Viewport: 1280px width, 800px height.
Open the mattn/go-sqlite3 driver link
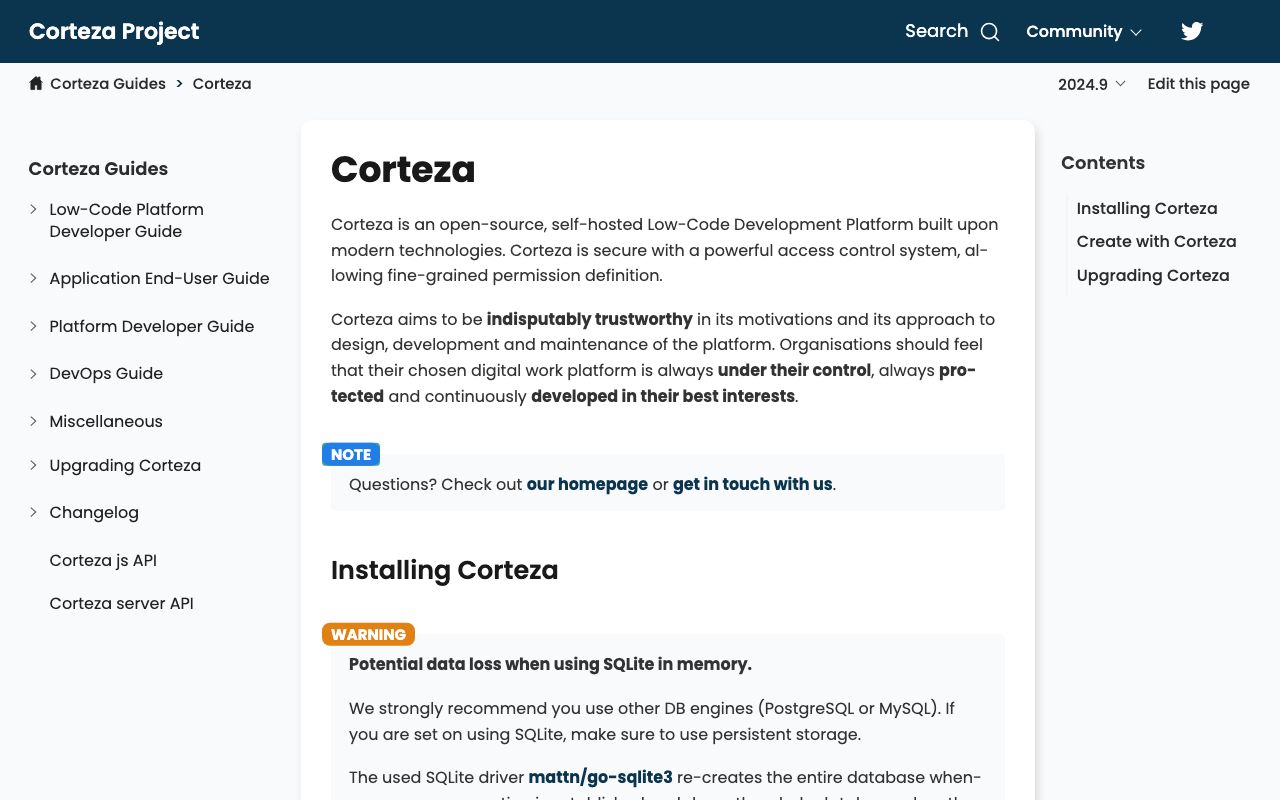[x=600, y=777]
